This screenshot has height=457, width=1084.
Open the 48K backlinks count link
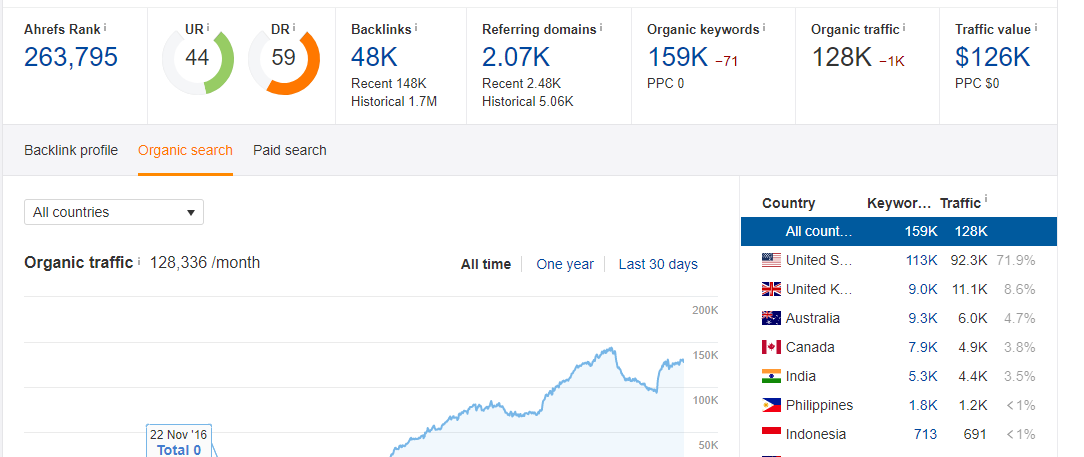click(x=377, y=57)
